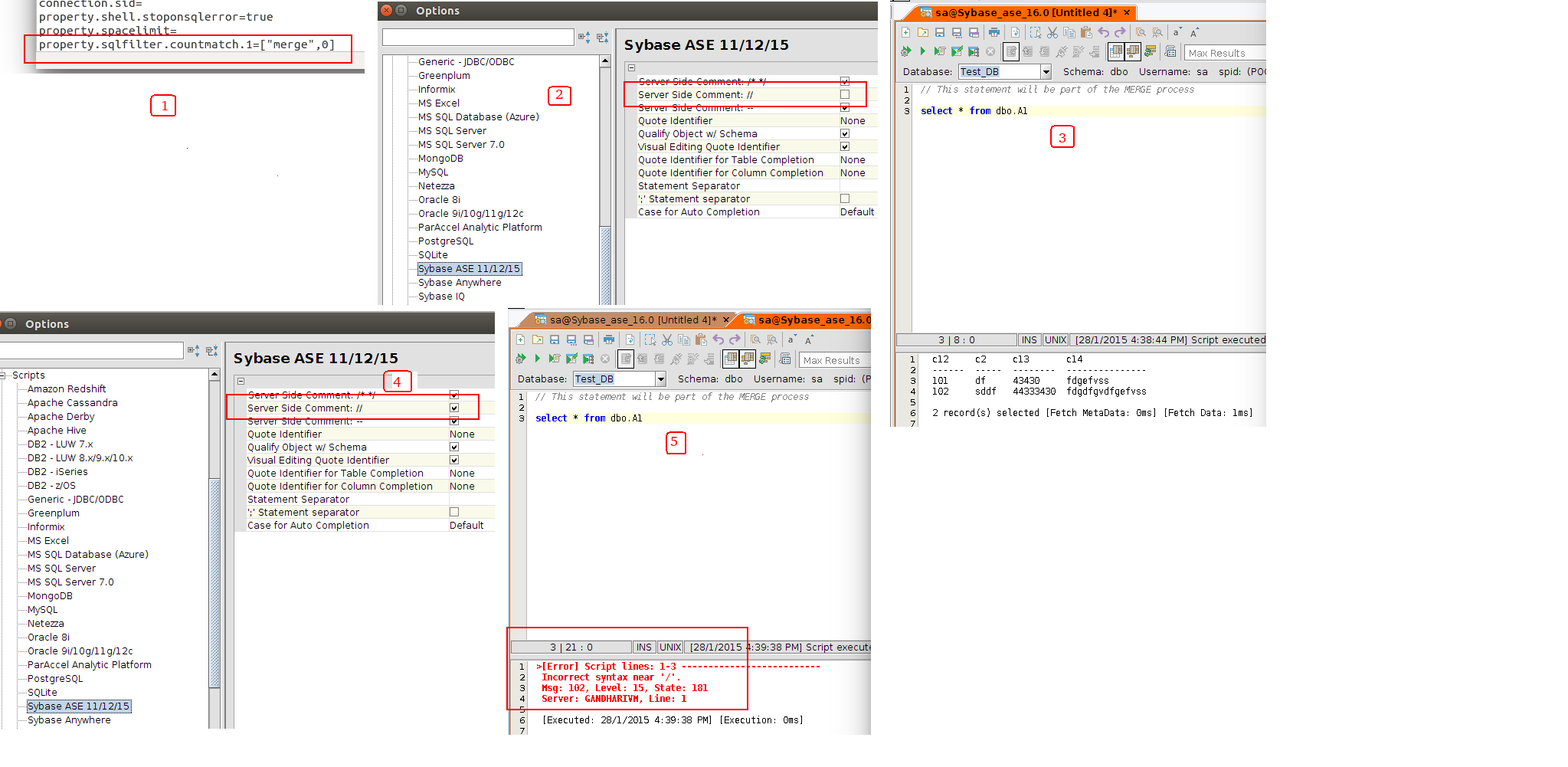1568x767 pixels.
Task: Toggle 'Server Side Comment: --' in upper Options
Action: coord(845,107)
